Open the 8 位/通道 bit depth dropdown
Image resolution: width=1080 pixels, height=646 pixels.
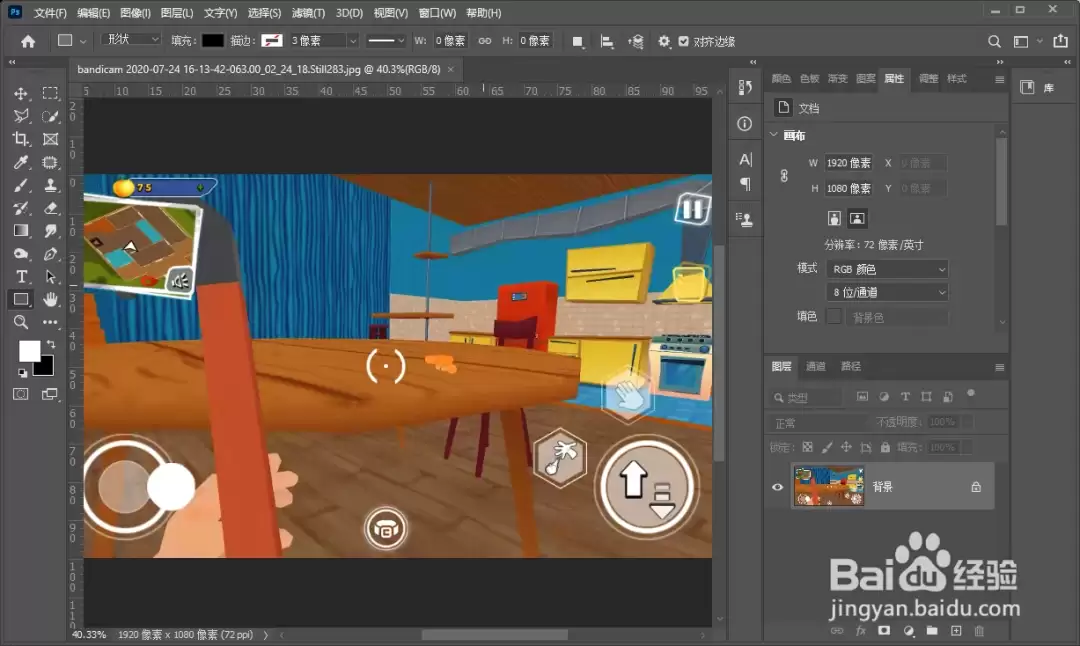point(887,293)
